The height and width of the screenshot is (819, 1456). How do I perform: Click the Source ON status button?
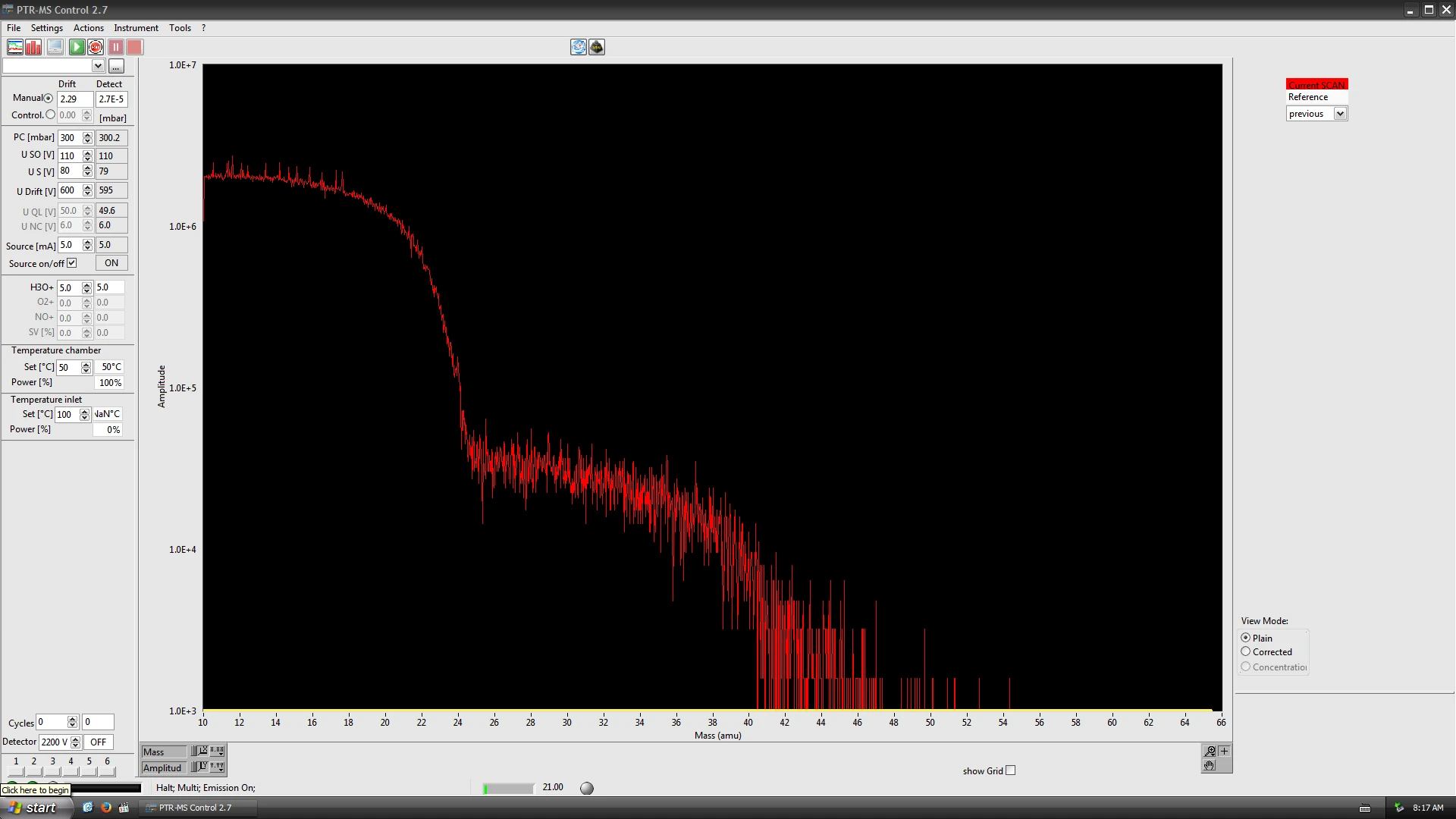click(111, 263)
